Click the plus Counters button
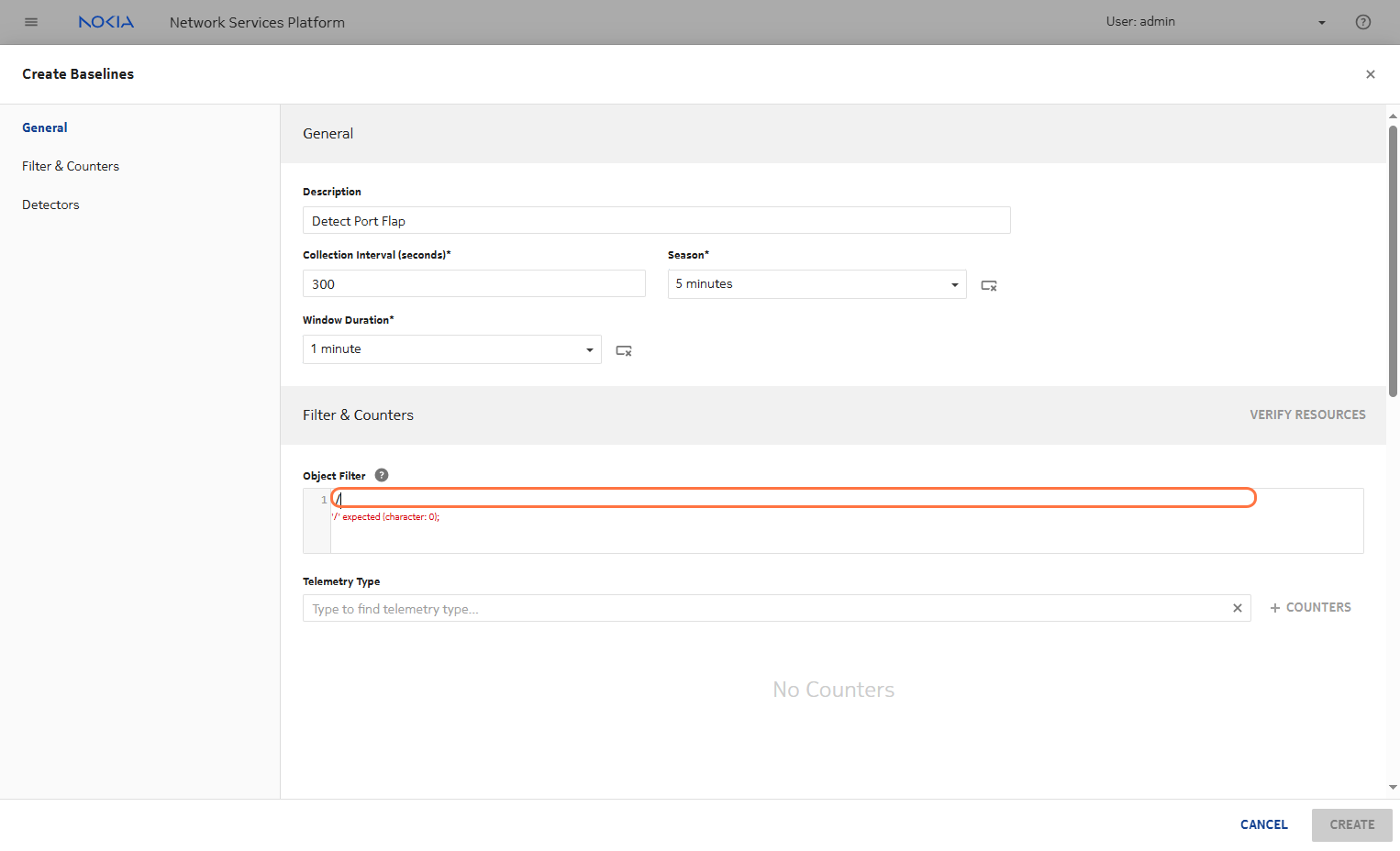 pos(1310,607)
